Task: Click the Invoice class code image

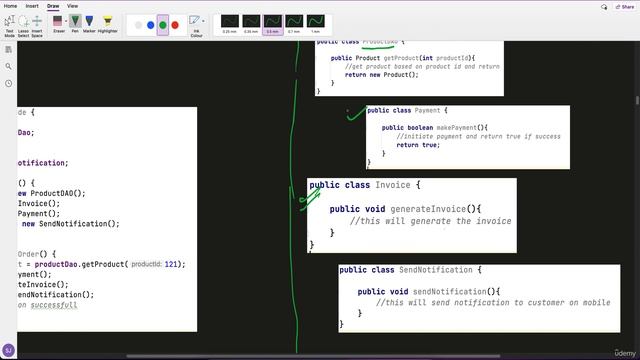Action: [x=412, y=216]
